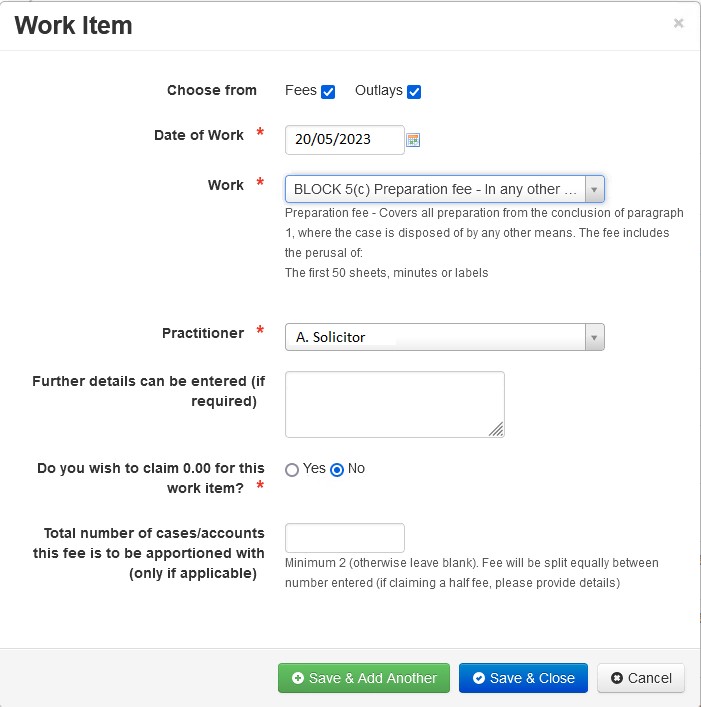Click the plus icon on Save & Add Another
701x707 pixels.
(298, 678)
